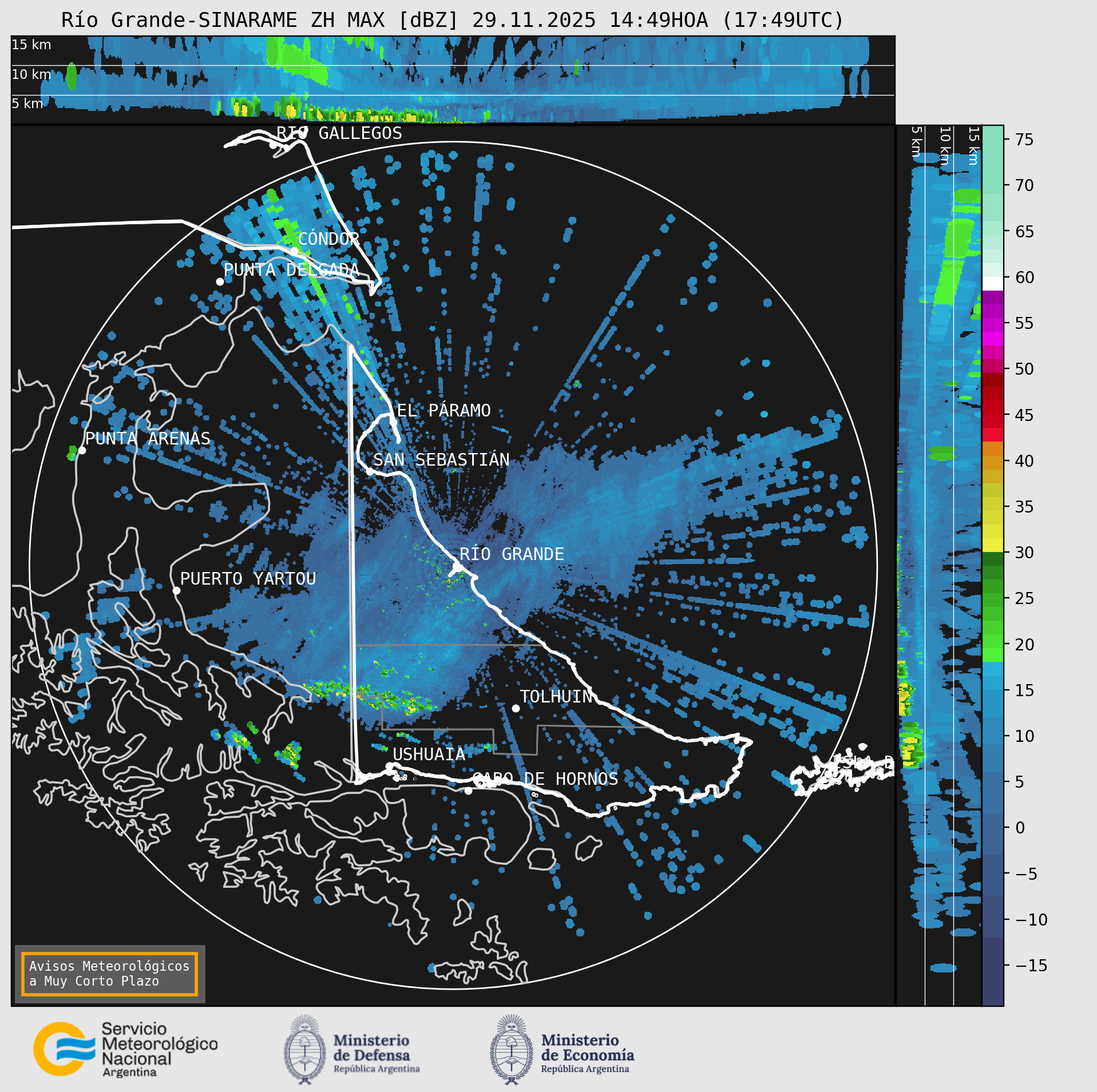Select the PUNTA ARENAS label
Screen dimensions: 1097x1092
[x=148, y=439]
